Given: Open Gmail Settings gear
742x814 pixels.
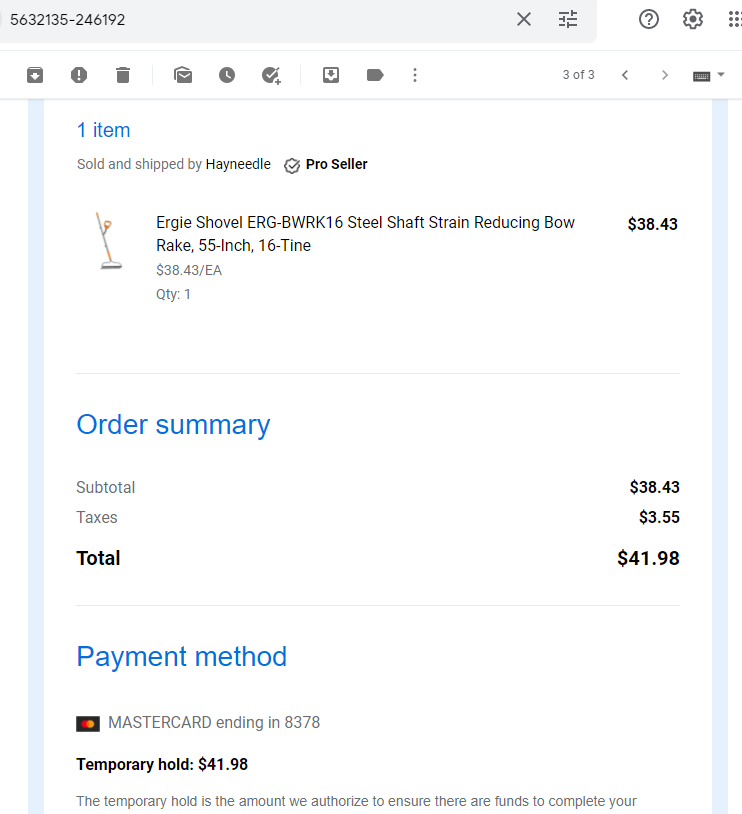Looking at the screenshot, I should coord(693,19).
